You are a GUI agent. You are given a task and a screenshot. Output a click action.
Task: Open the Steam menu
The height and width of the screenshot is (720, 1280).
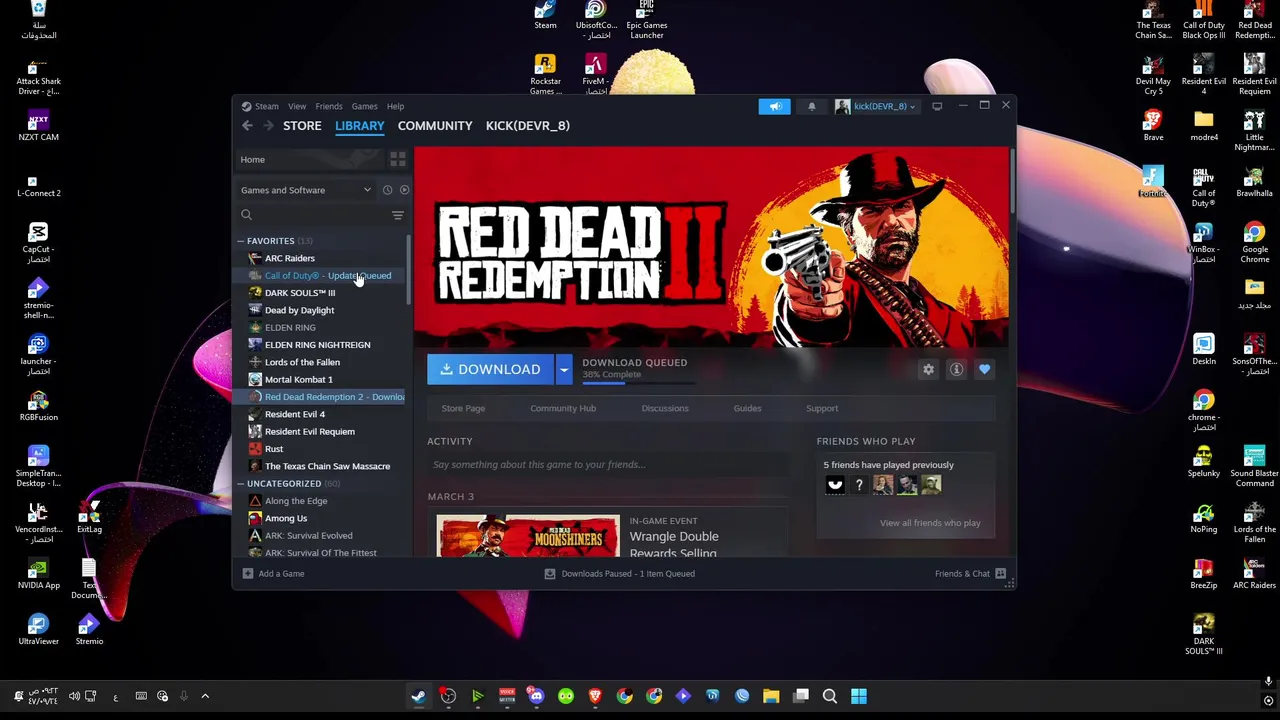coord(266,106)
